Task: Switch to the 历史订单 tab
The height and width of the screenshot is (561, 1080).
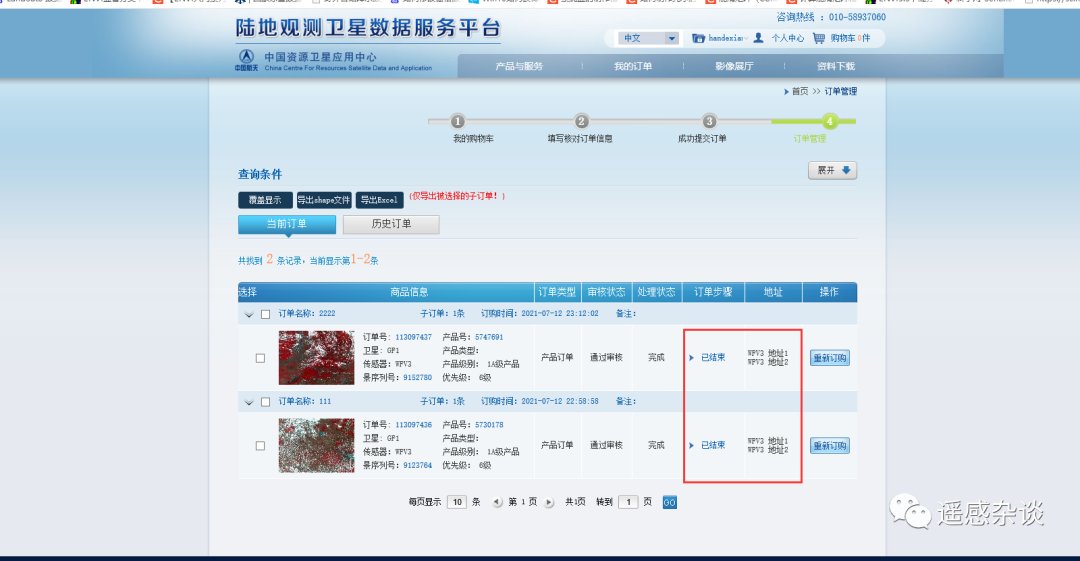Action: (391, 224)
